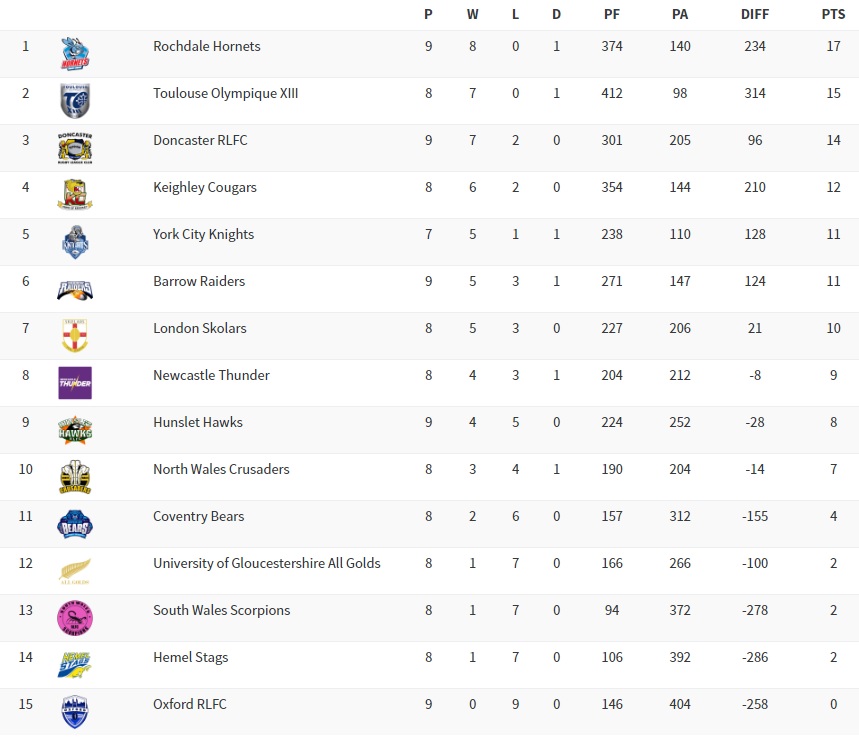Click the London Skolars shield crest

(75, 336)
